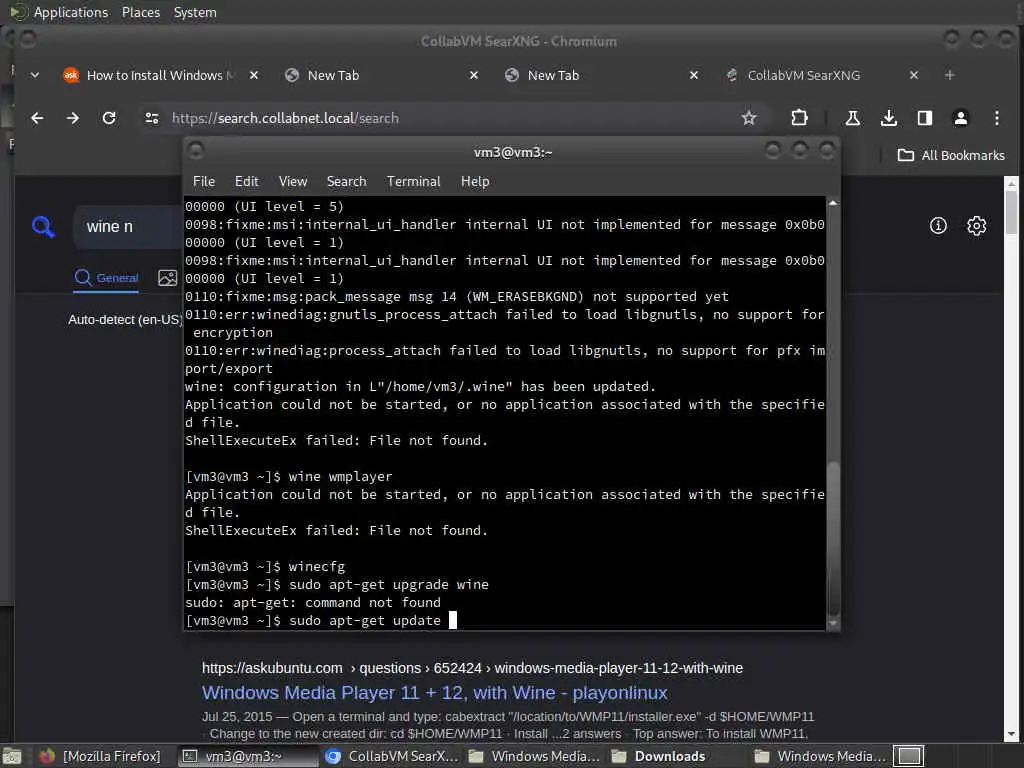
Task: Click the terminal window menu icon
Action: [196, 151]
